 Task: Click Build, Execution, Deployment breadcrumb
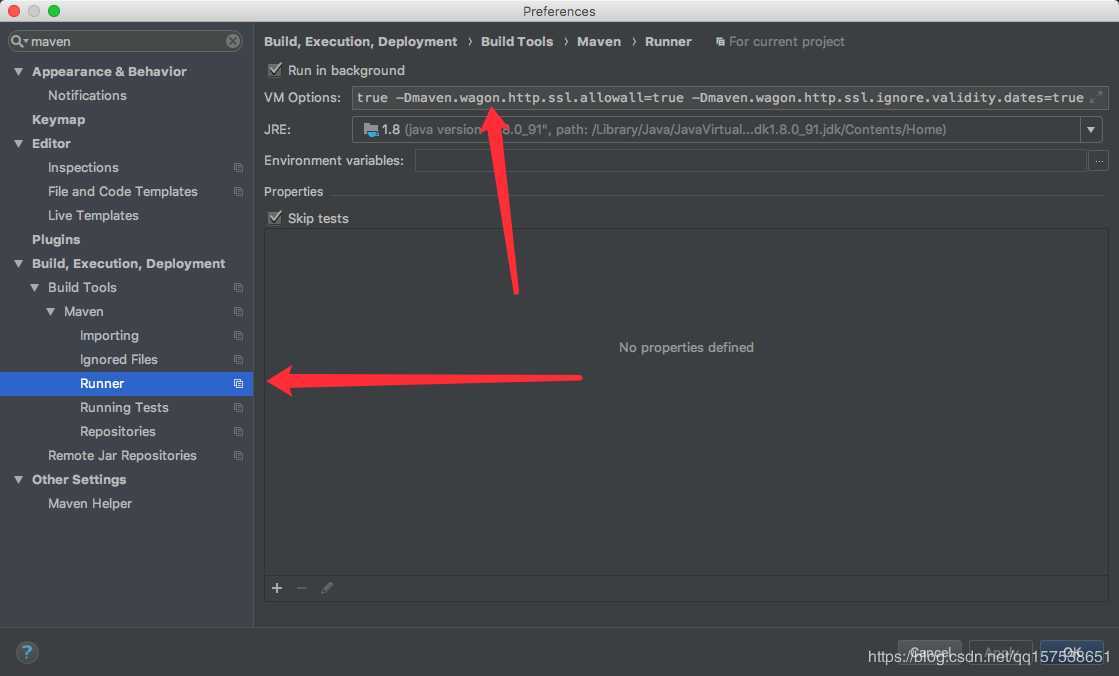click(360, 41)
